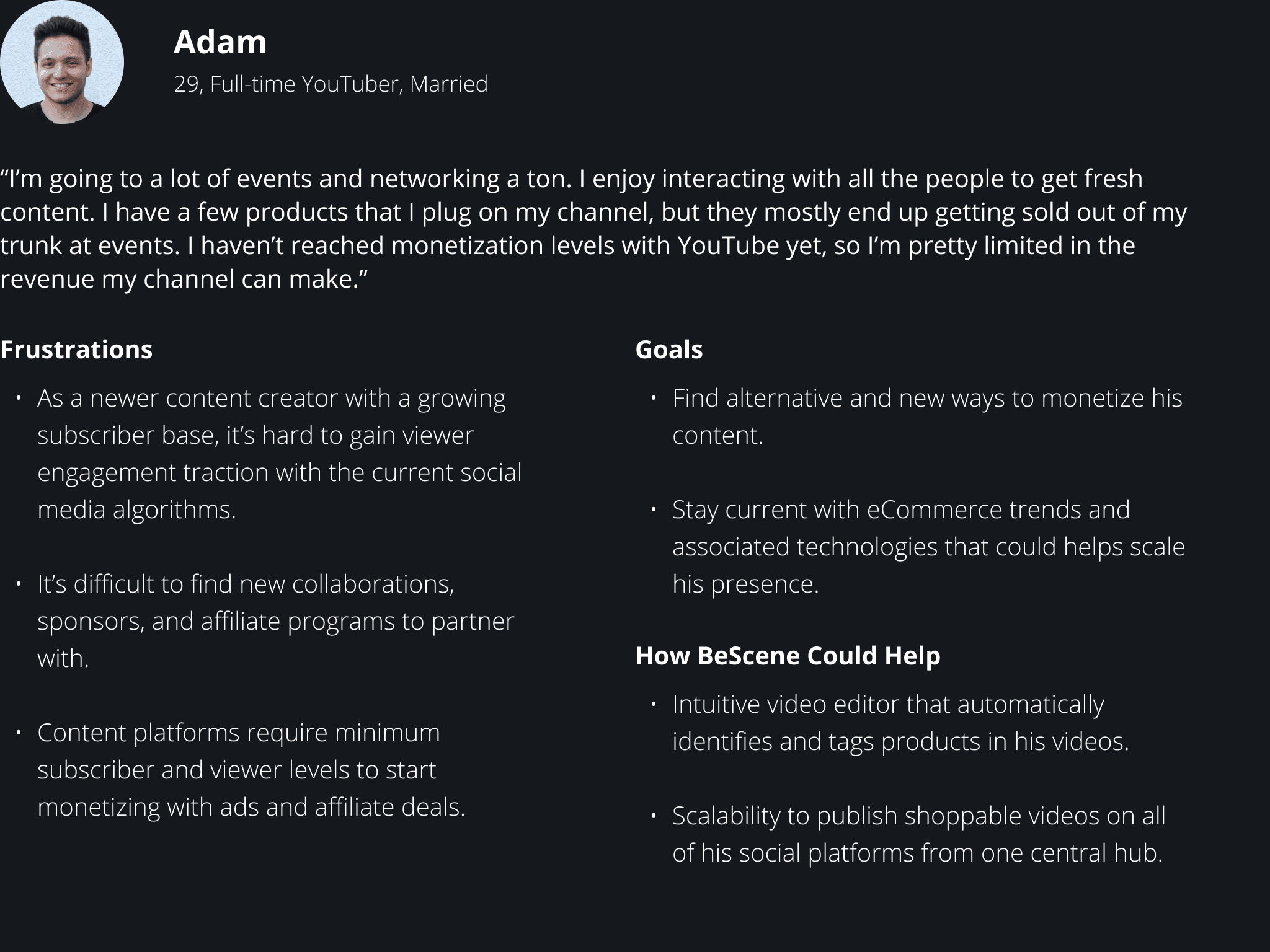This screenshot has width=1270, height=952.
Task: Click Adam's circular profile photo
Action: [x=62, y=62]
